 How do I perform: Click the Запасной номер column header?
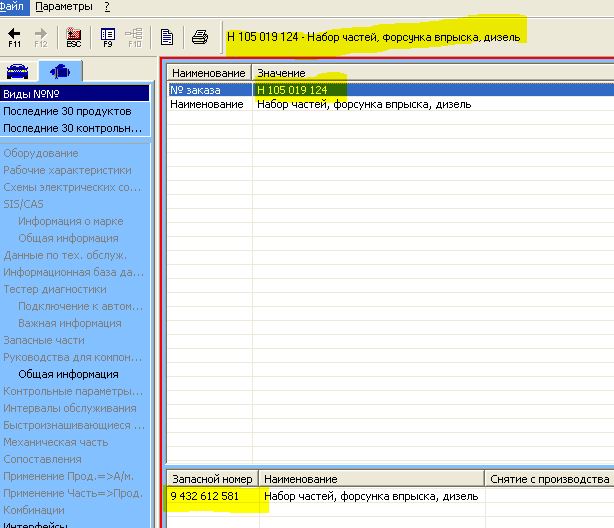point(211,479)
